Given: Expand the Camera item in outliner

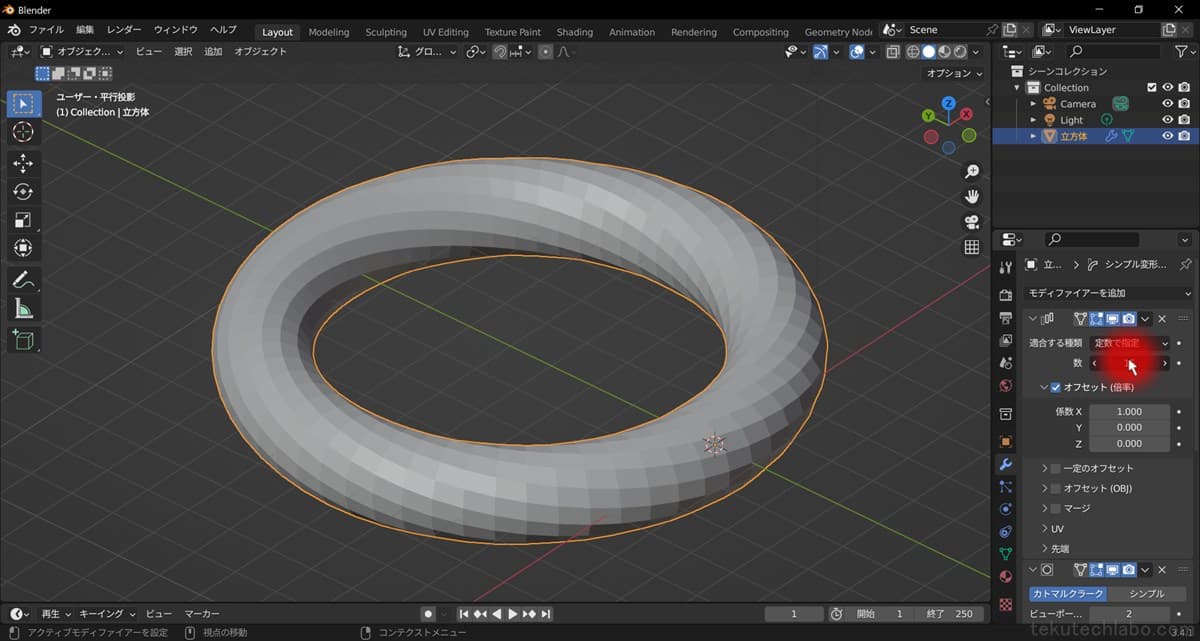Looking at the screenshot, I should tap(1033, 104).
